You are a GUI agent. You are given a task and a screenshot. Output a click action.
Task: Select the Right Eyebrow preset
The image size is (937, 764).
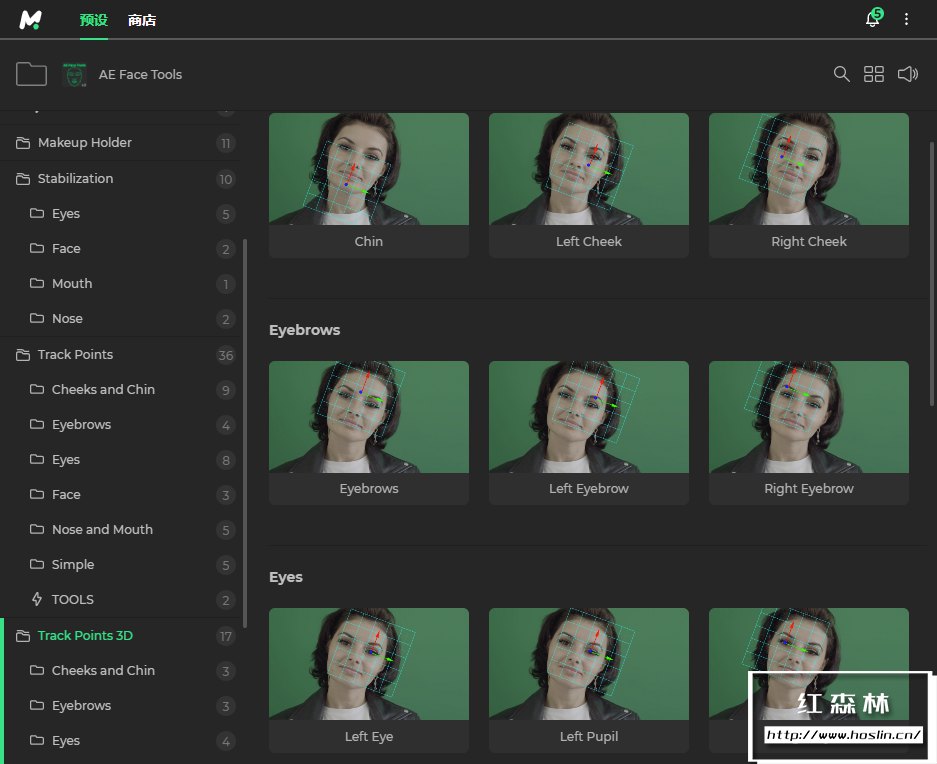[809, 417]
